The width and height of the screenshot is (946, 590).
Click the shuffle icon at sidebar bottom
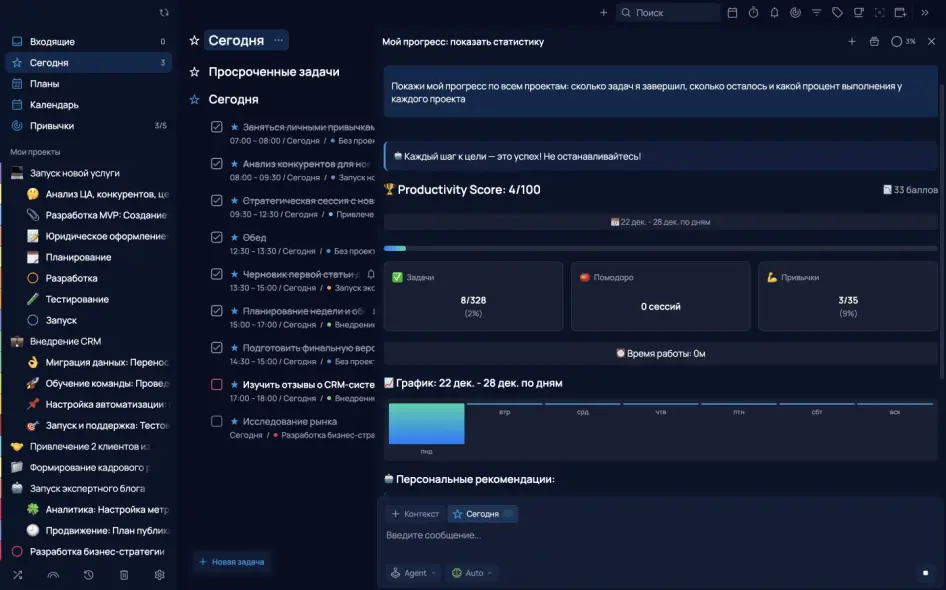pos(17,575)
